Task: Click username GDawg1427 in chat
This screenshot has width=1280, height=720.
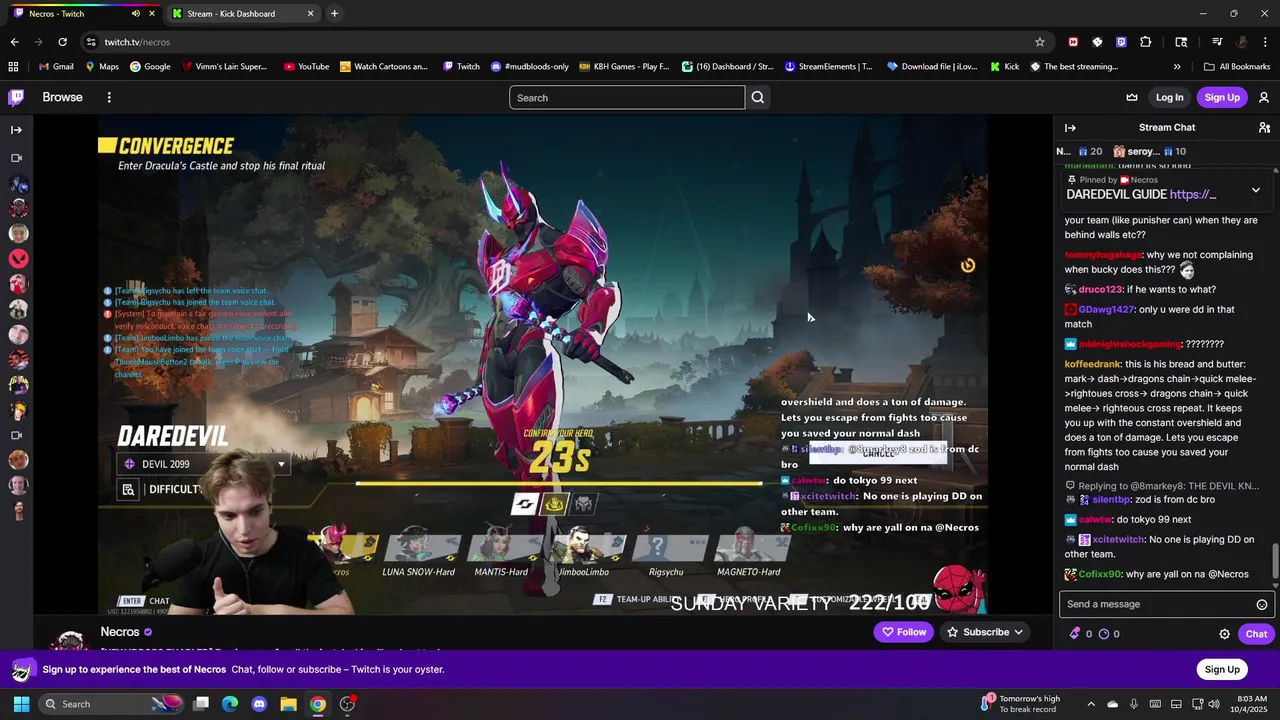Action: coord(1108,309)
